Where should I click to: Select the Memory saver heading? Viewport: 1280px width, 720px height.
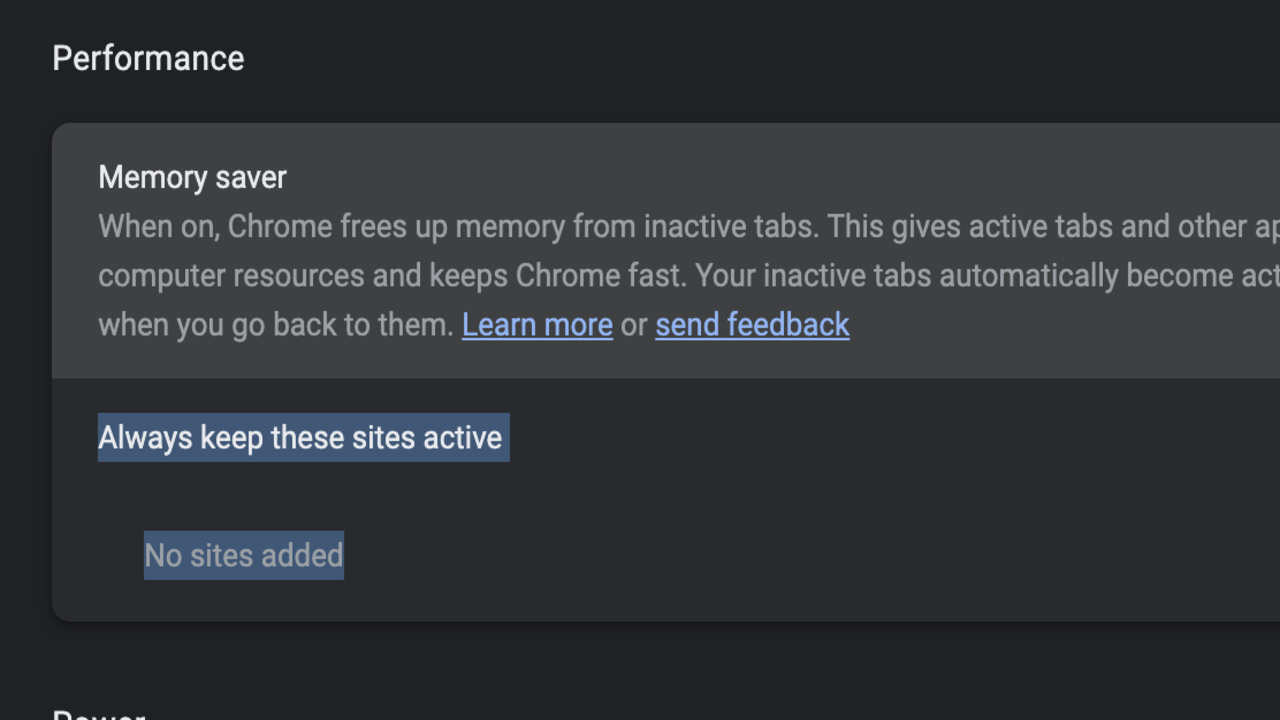(192, 177)
